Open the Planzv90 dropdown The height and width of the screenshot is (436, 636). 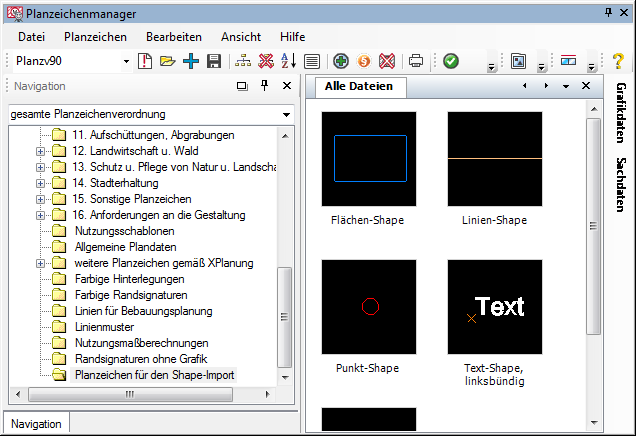click(x=126, y=62)
